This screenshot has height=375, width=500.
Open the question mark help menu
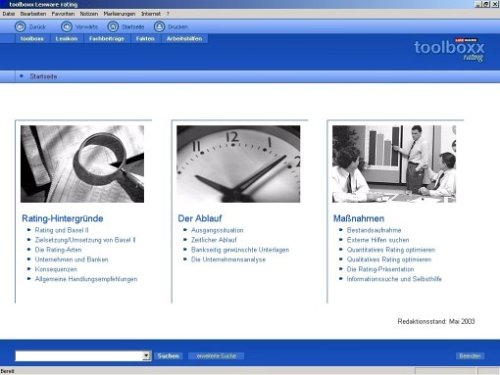(168, 14)
